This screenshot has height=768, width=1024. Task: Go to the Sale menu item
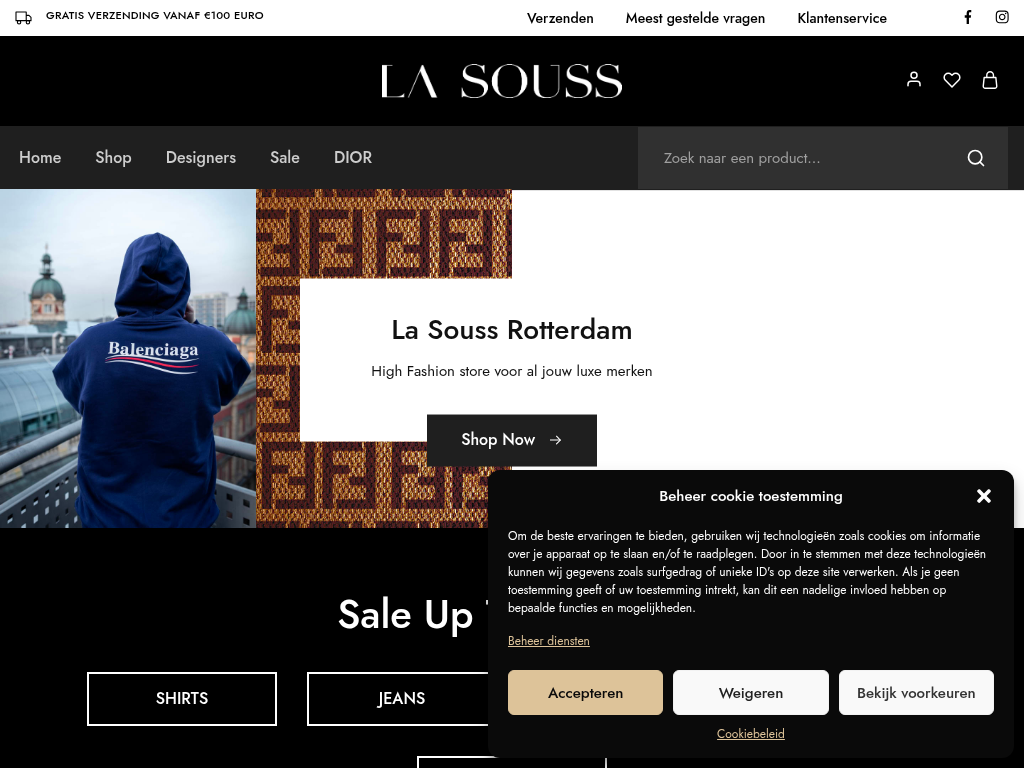pos(285,157)
